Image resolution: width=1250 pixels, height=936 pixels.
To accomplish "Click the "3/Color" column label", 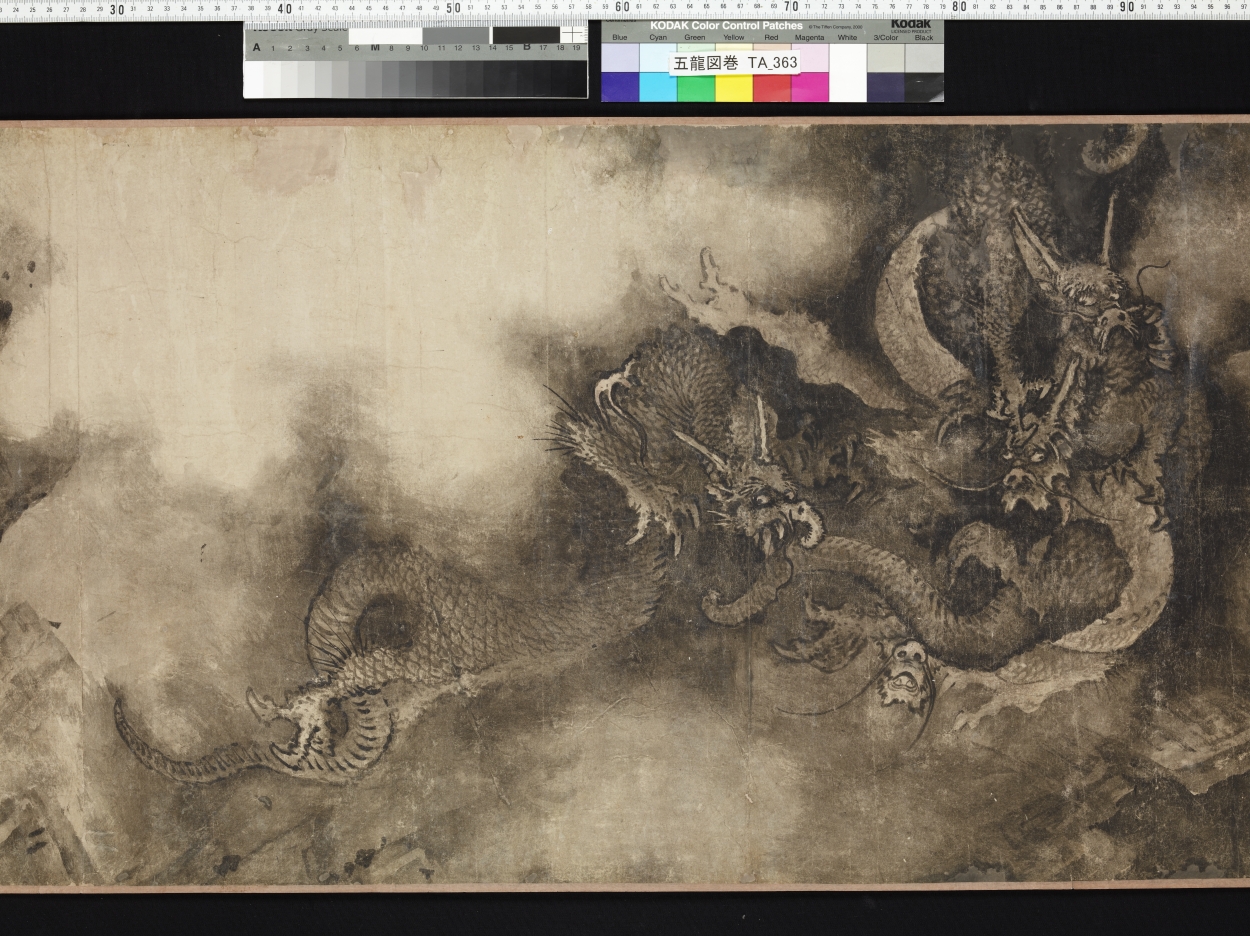I will pyautogui.click(x=886, y=38).
